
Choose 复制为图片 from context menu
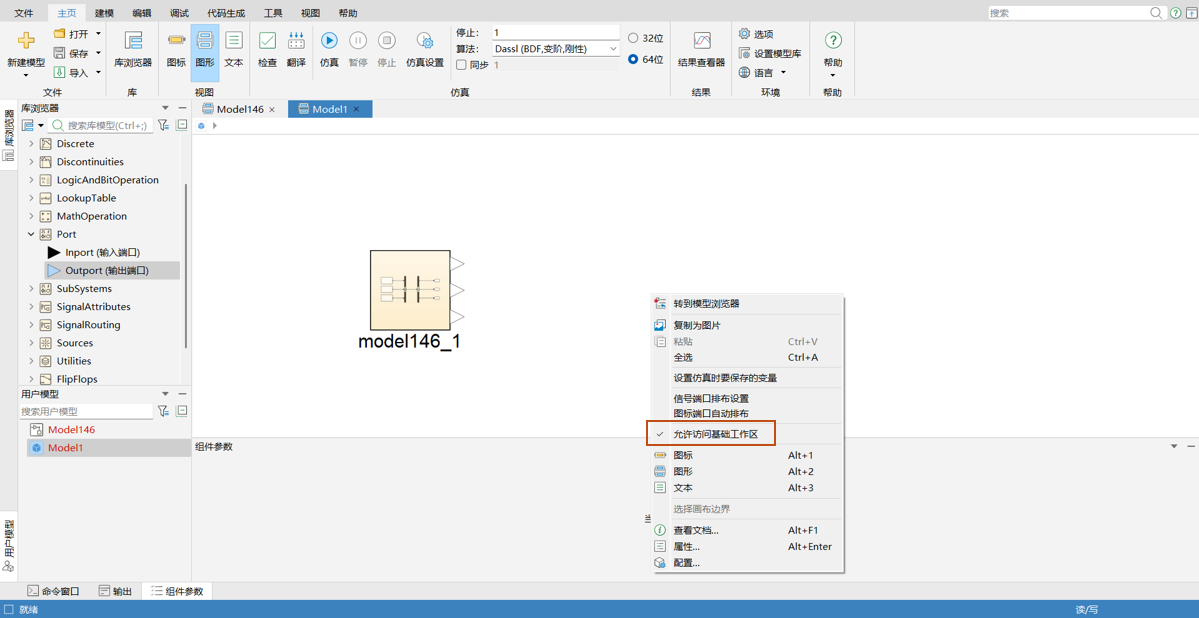(x=696, y=325)
